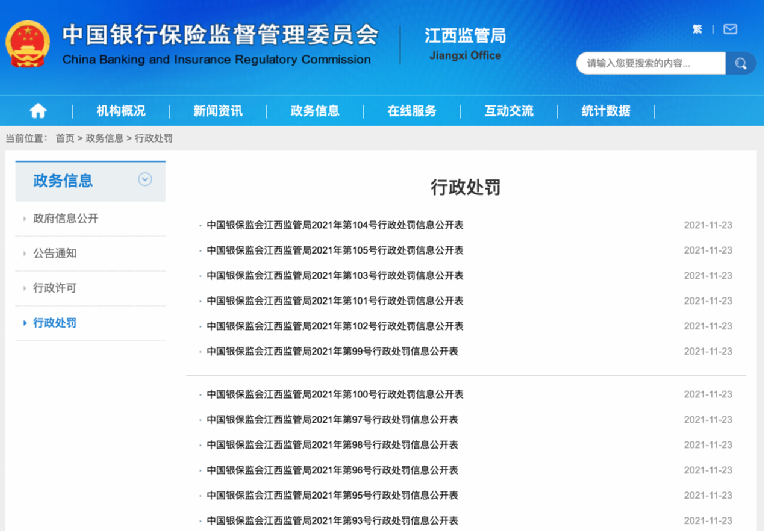The height and width of the screenshot is (531, 764).
Task: Click the date beside the 第100号 entry
Action: (708, 394)
